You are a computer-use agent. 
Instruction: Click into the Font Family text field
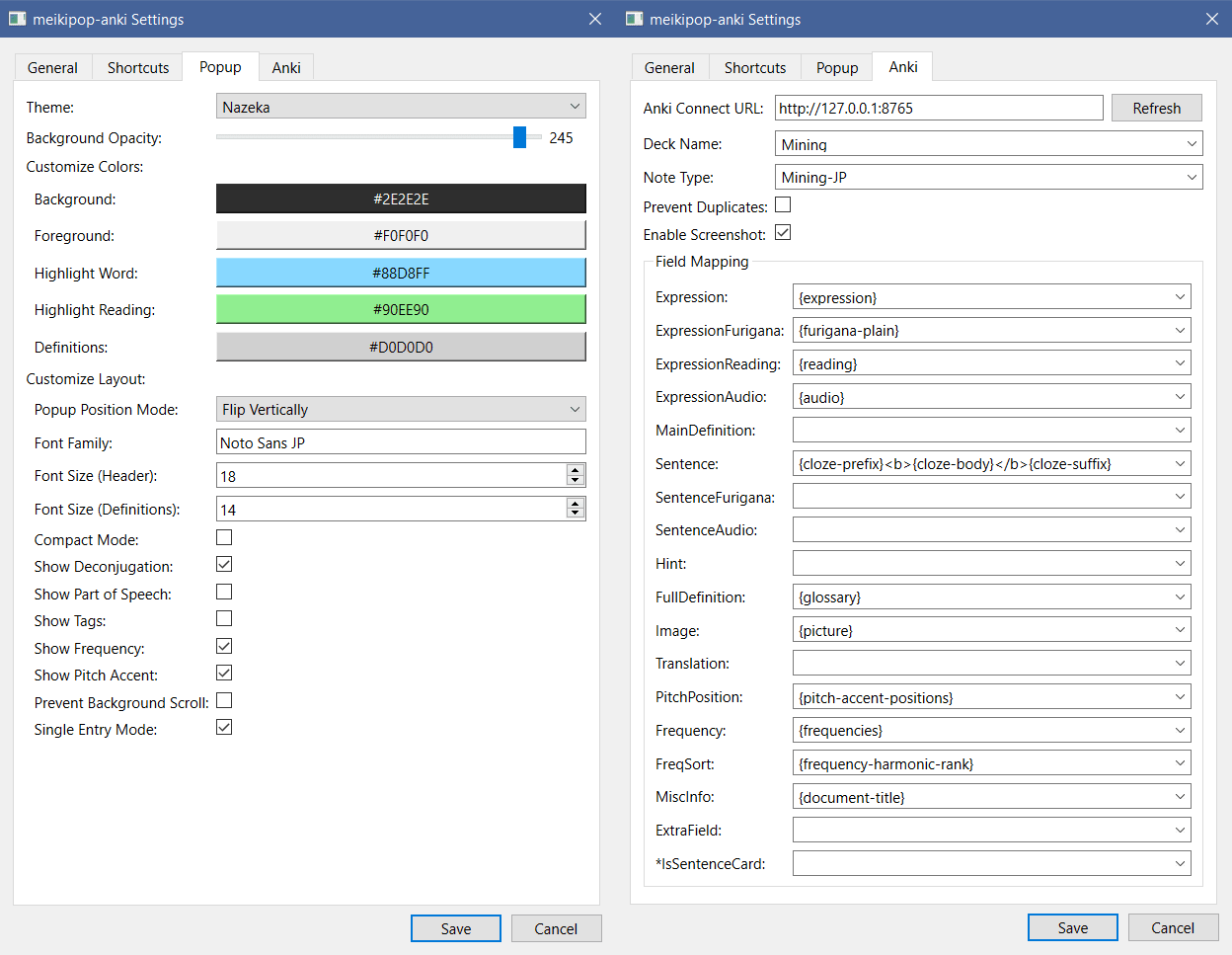point(401,442)
